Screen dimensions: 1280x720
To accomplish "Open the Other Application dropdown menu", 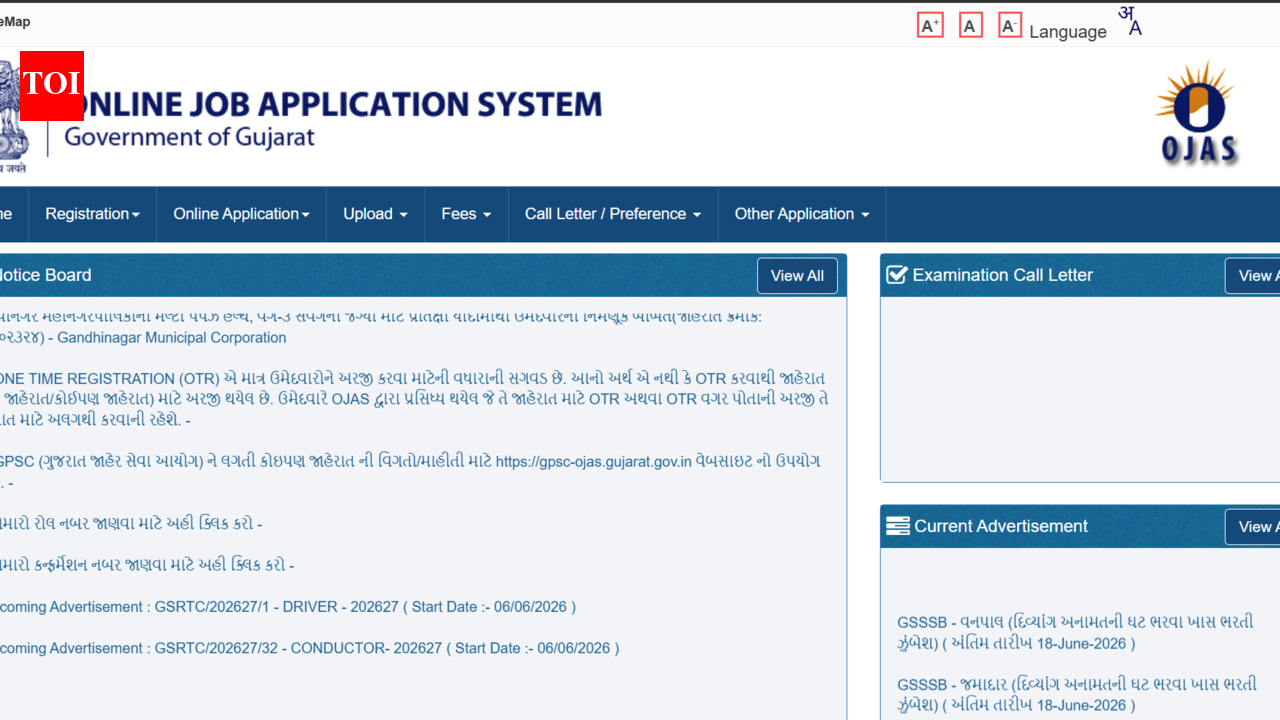I will point(802,214).
